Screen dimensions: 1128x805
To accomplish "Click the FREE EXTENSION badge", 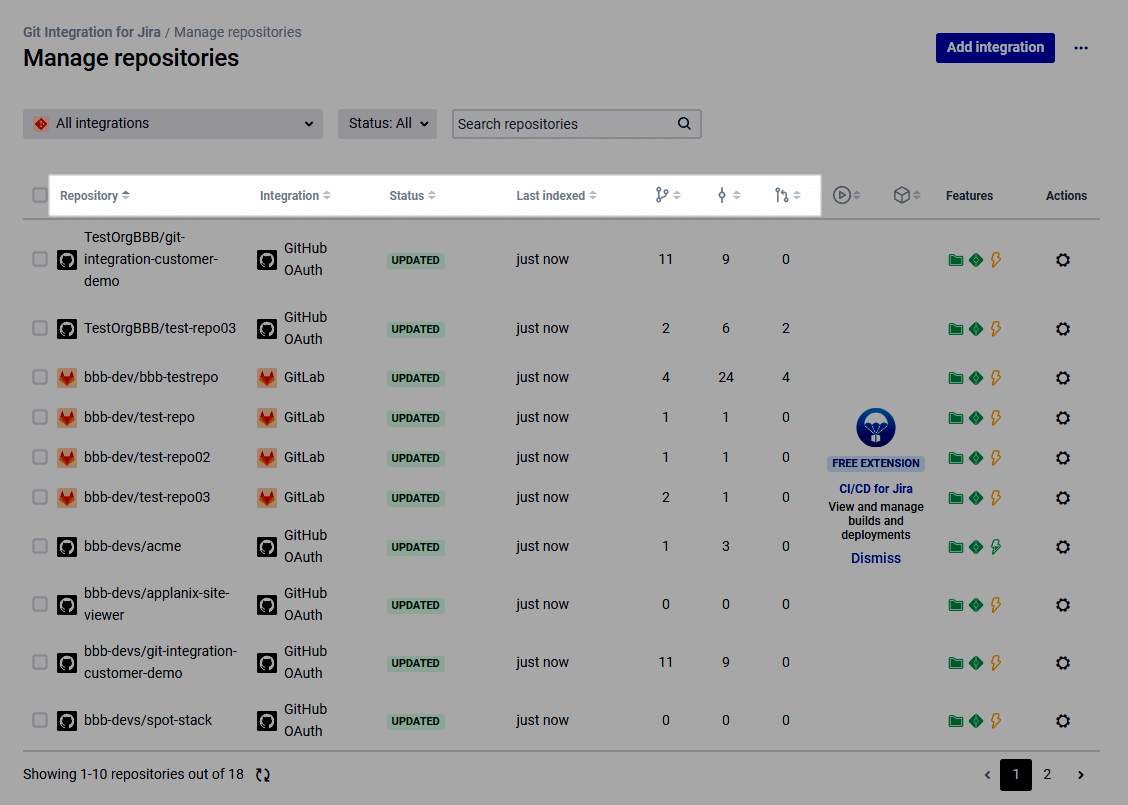I will [875, 463].
